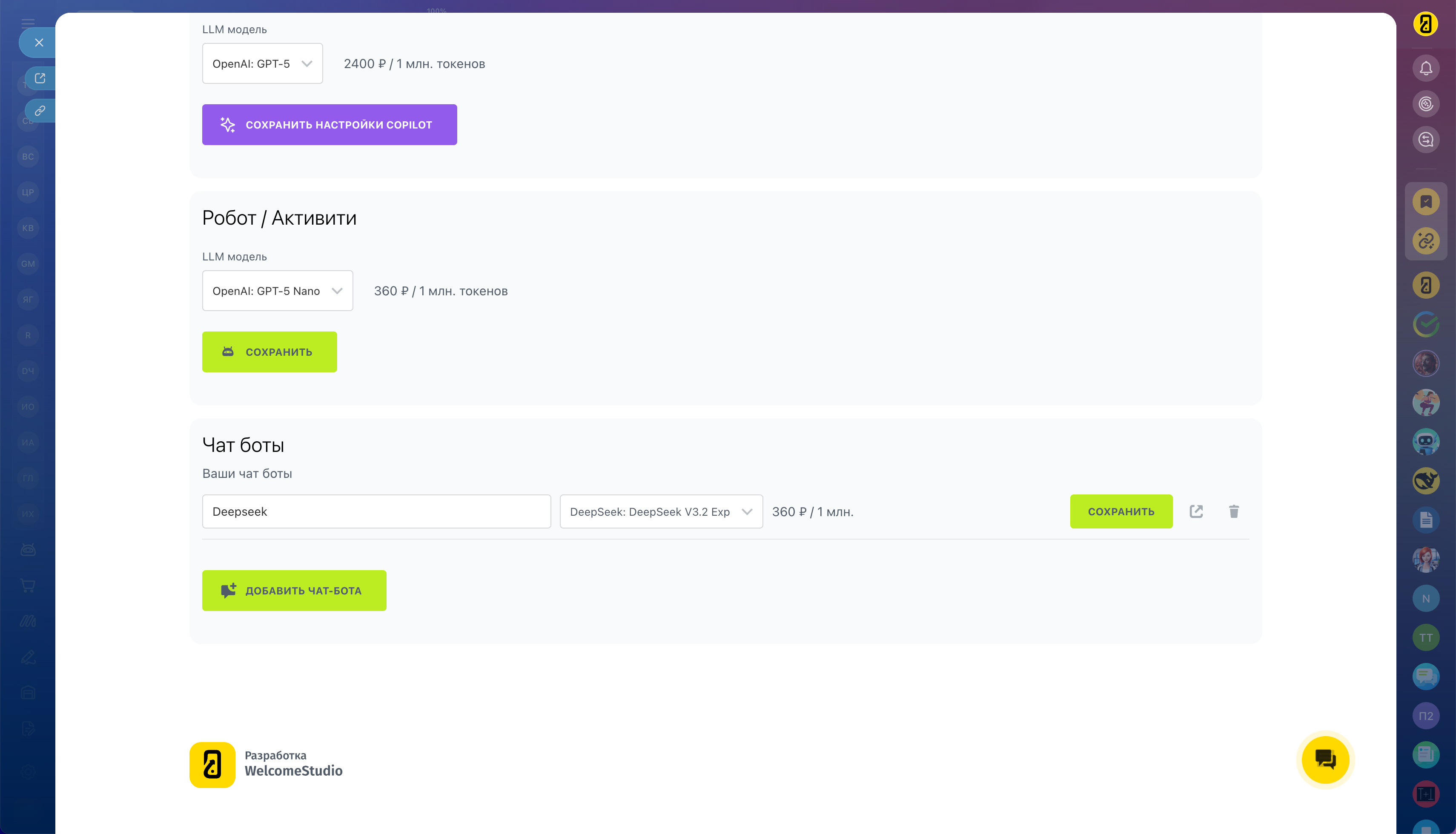This screenshot has width=1456, height=834.
Task: Save the Robot / Activity LLM model
Action: click(x=269, y=352)
